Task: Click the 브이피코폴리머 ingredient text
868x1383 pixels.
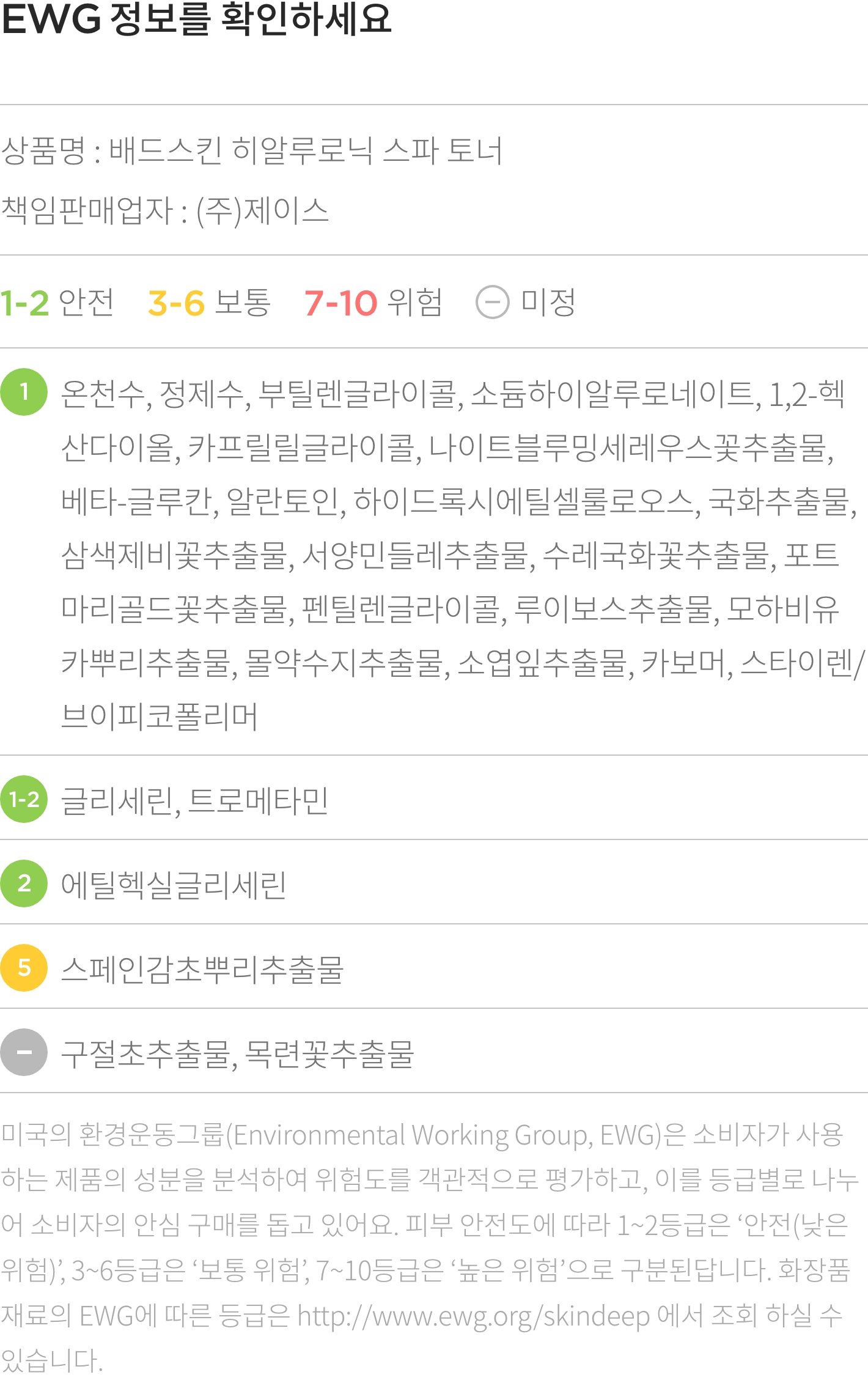Action: point(159,716)
